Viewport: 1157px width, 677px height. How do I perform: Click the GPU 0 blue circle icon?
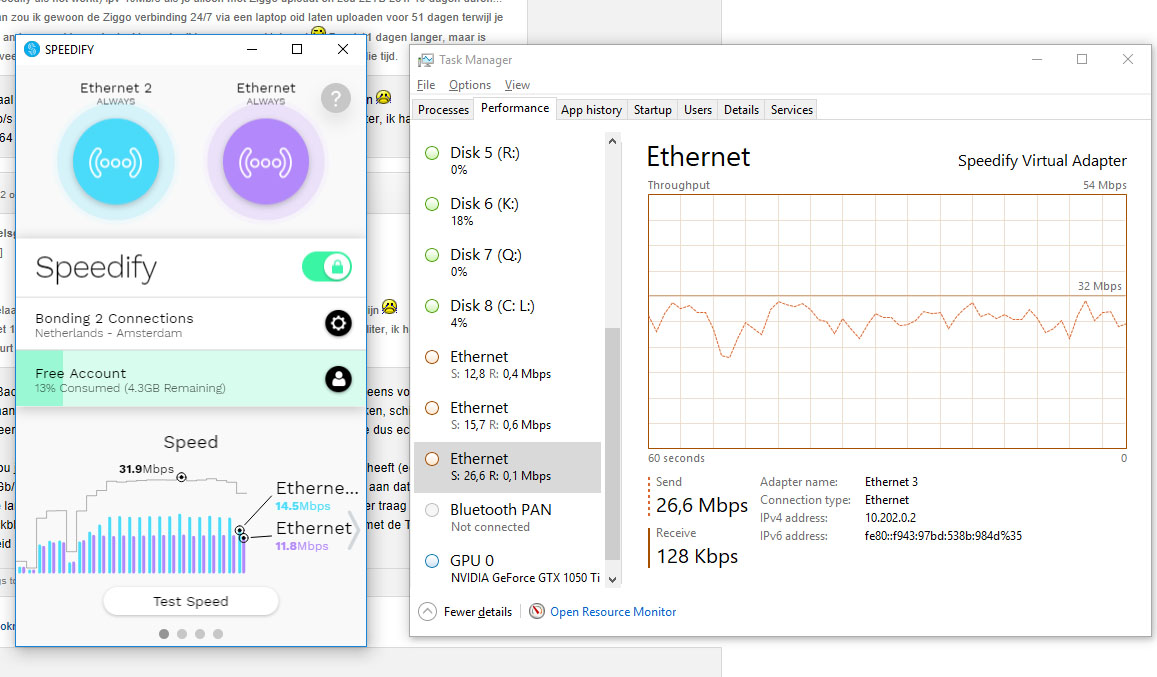click(x=432, y=561)
